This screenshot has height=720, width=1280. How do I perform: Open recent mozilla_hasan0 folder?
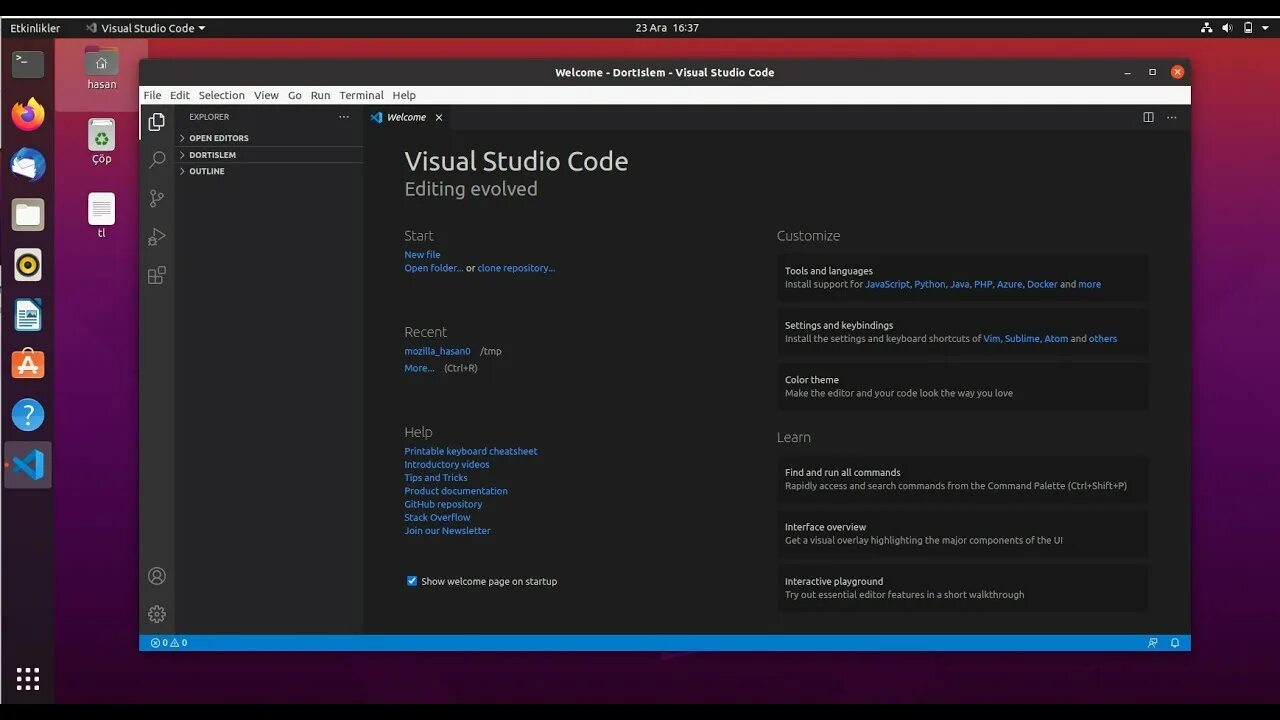pyautogui.click(x=437, y=351)
